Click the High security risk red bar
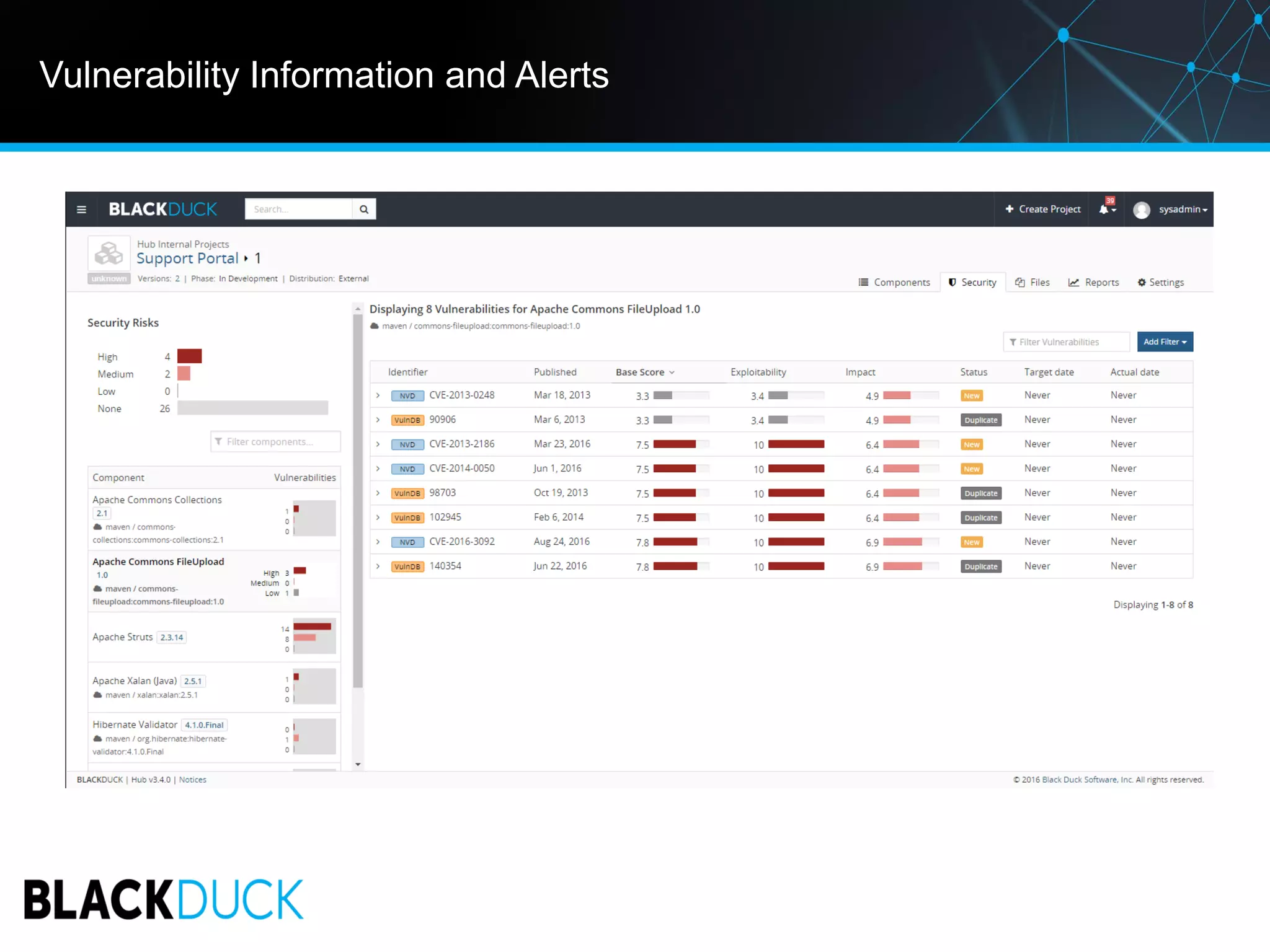Image resolution: width=1270 pixels, height=952 pixels. [190, 356]
